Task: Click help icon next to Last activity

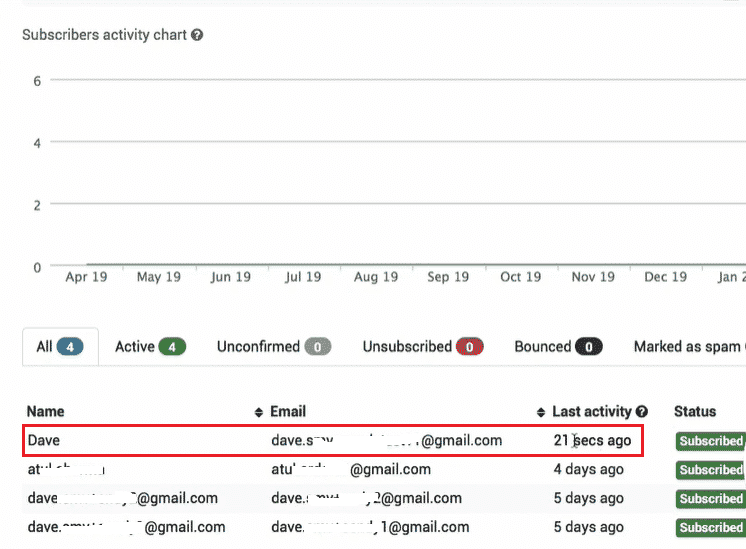Action: [x=642, y=412]
